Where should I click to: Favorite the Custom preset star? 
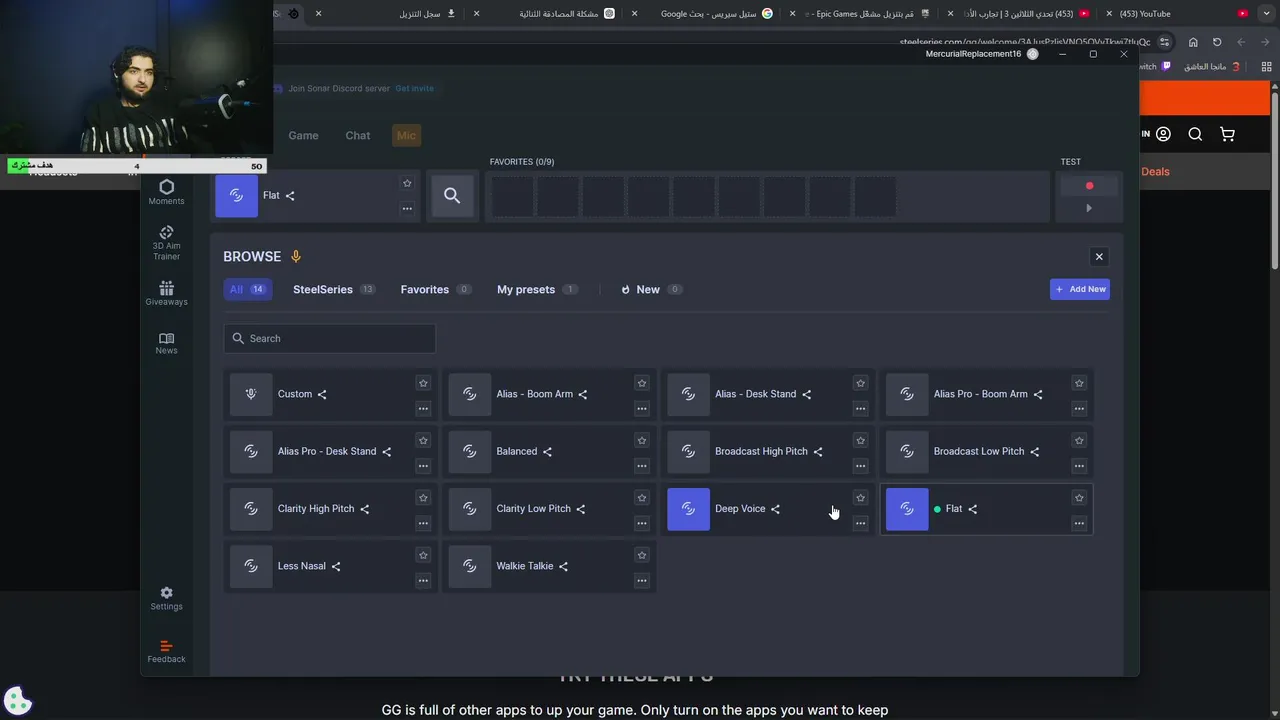coord(423,383)
